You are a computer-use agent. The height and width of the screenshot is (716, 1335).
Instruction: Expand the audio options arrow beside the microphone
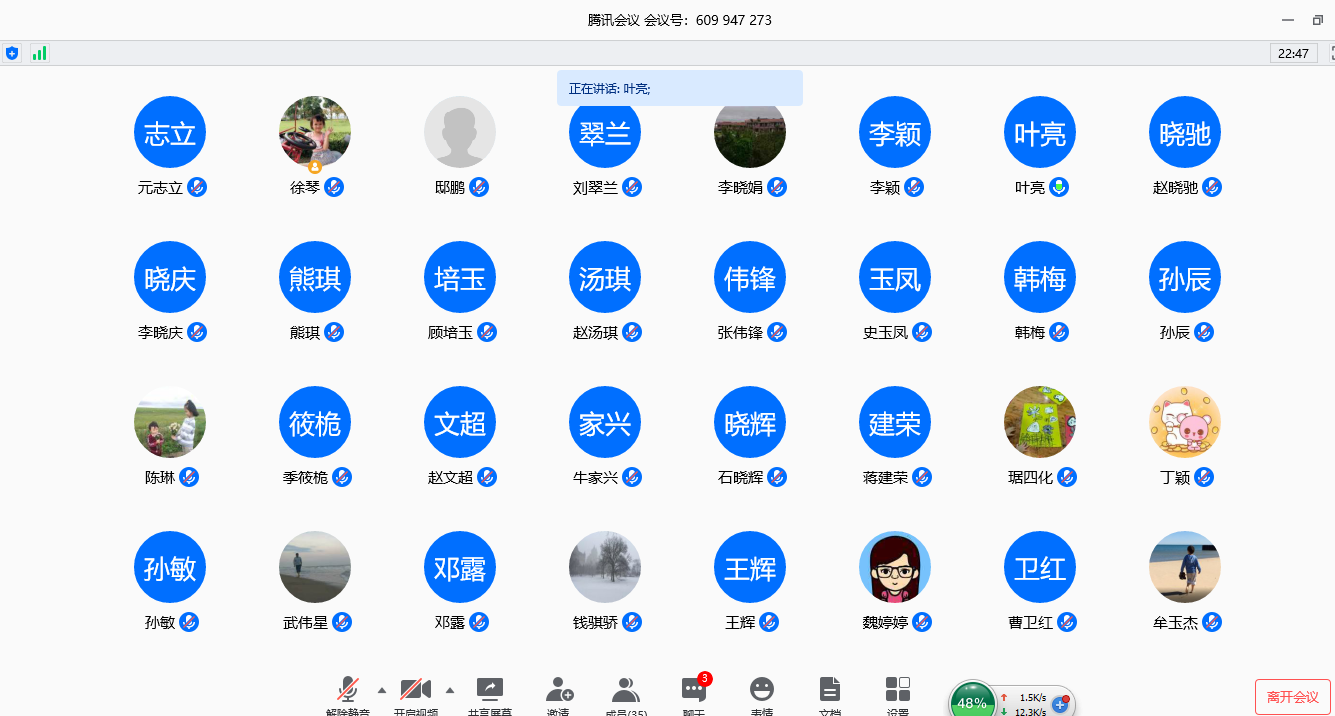tap(382, 689)
